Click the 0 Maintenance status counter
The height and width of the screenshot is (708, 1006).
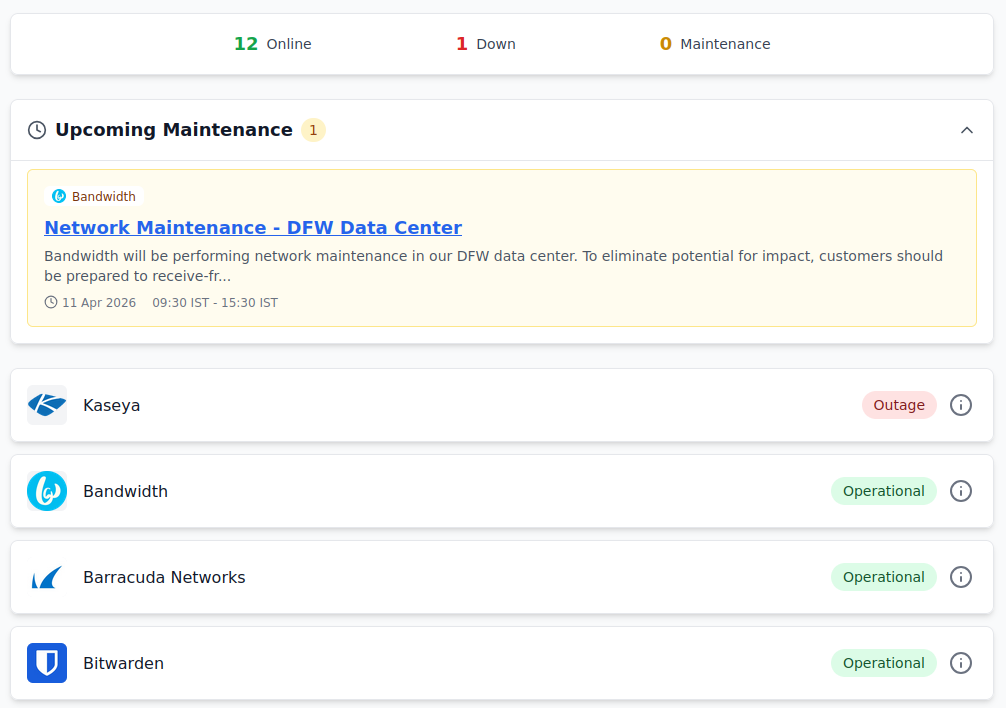(x=714, y=44)
